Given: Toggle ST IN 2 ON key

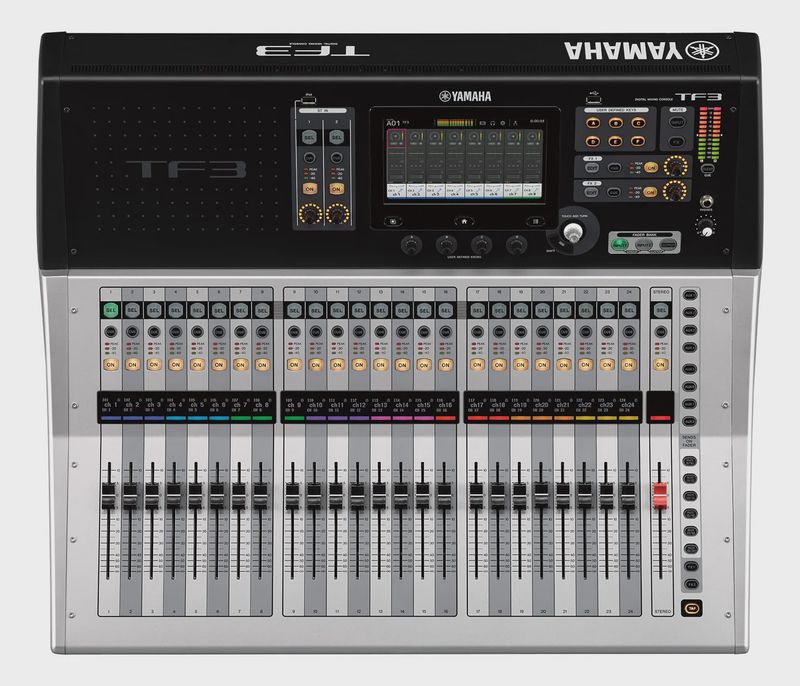Looking at the screenshot, I should [336, 189].
